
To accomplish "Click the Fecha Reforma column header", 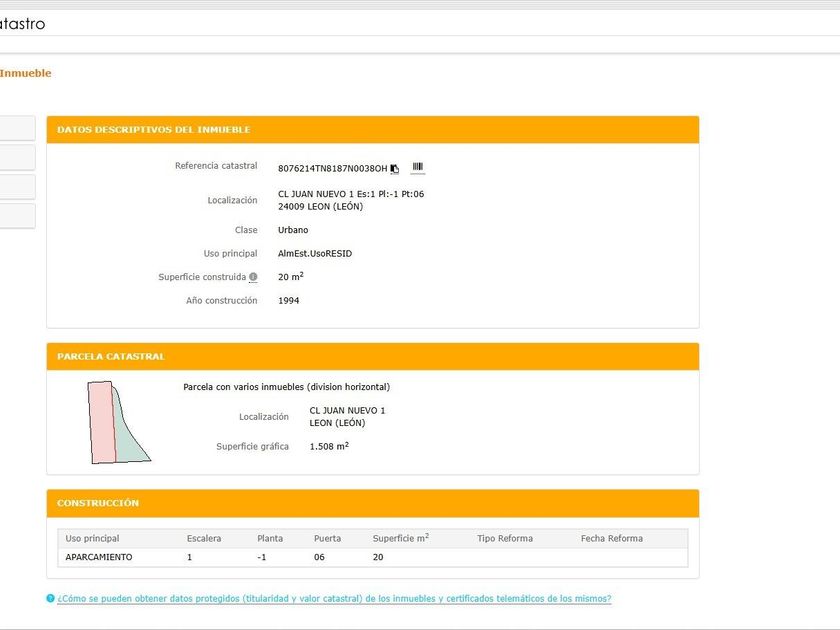I will (611, 538).
